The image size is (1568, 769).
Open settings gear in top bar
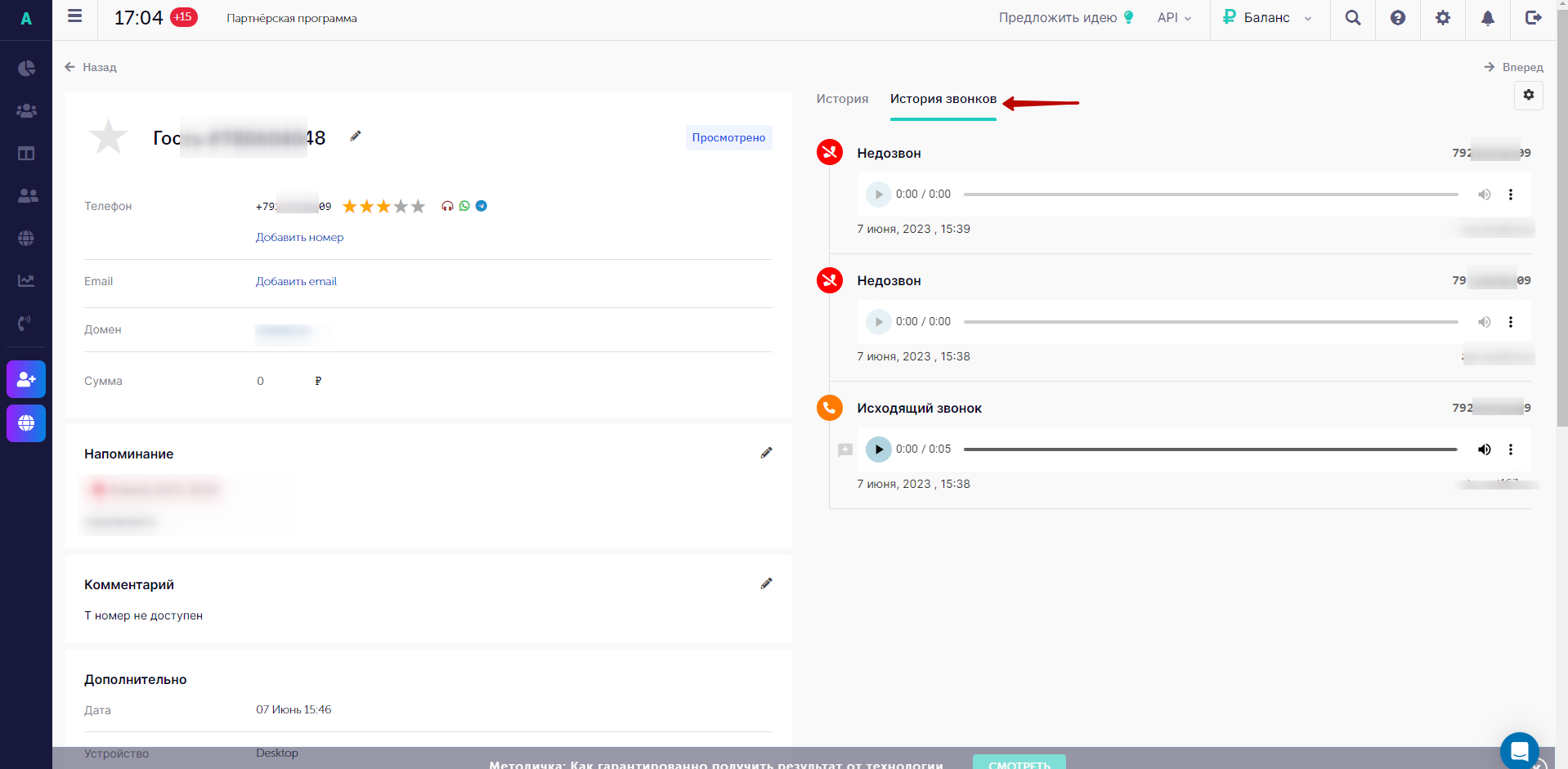click(1443, 17)
